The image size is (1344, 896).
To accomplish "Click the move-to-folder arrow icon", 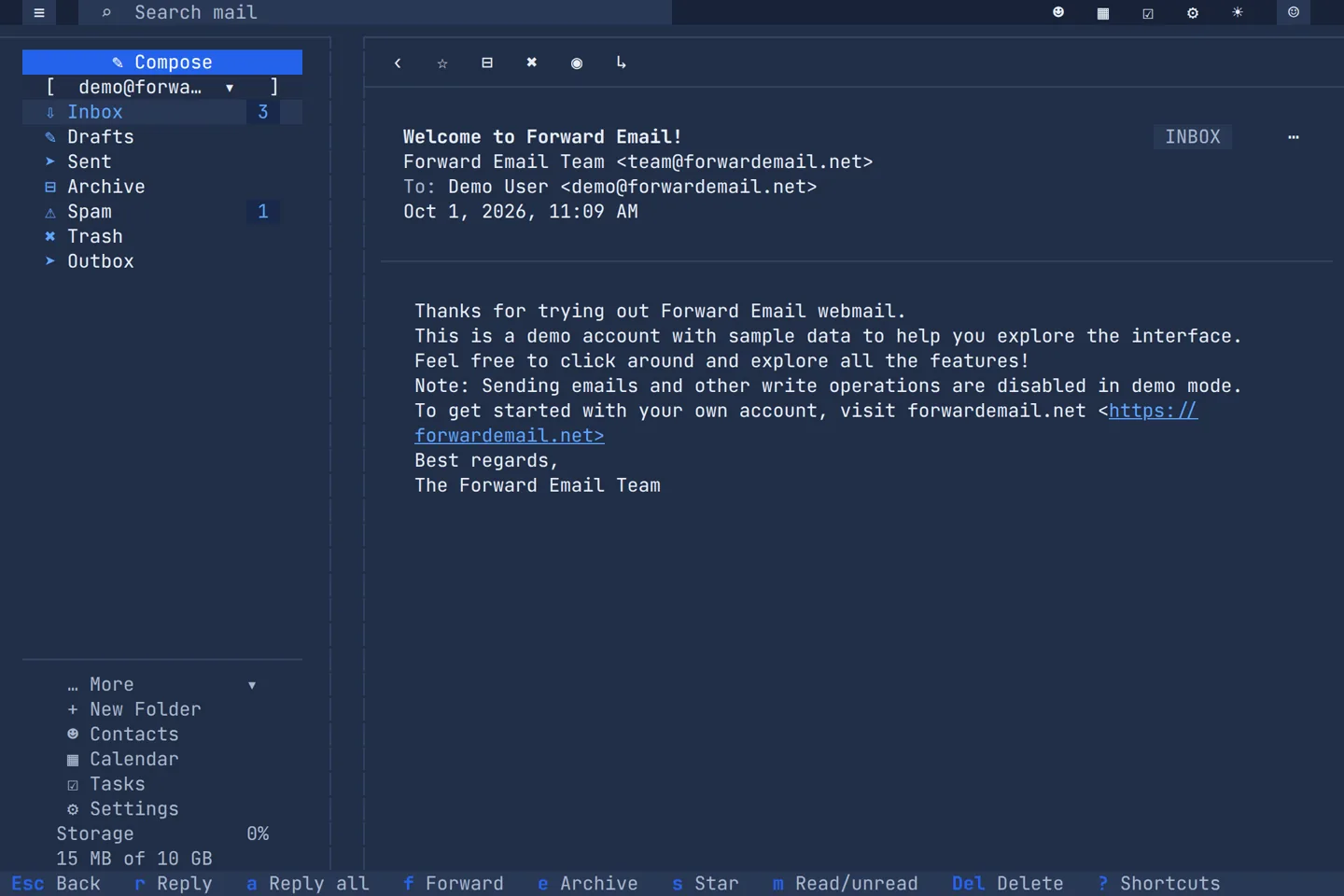I will [x=622, y=63].
